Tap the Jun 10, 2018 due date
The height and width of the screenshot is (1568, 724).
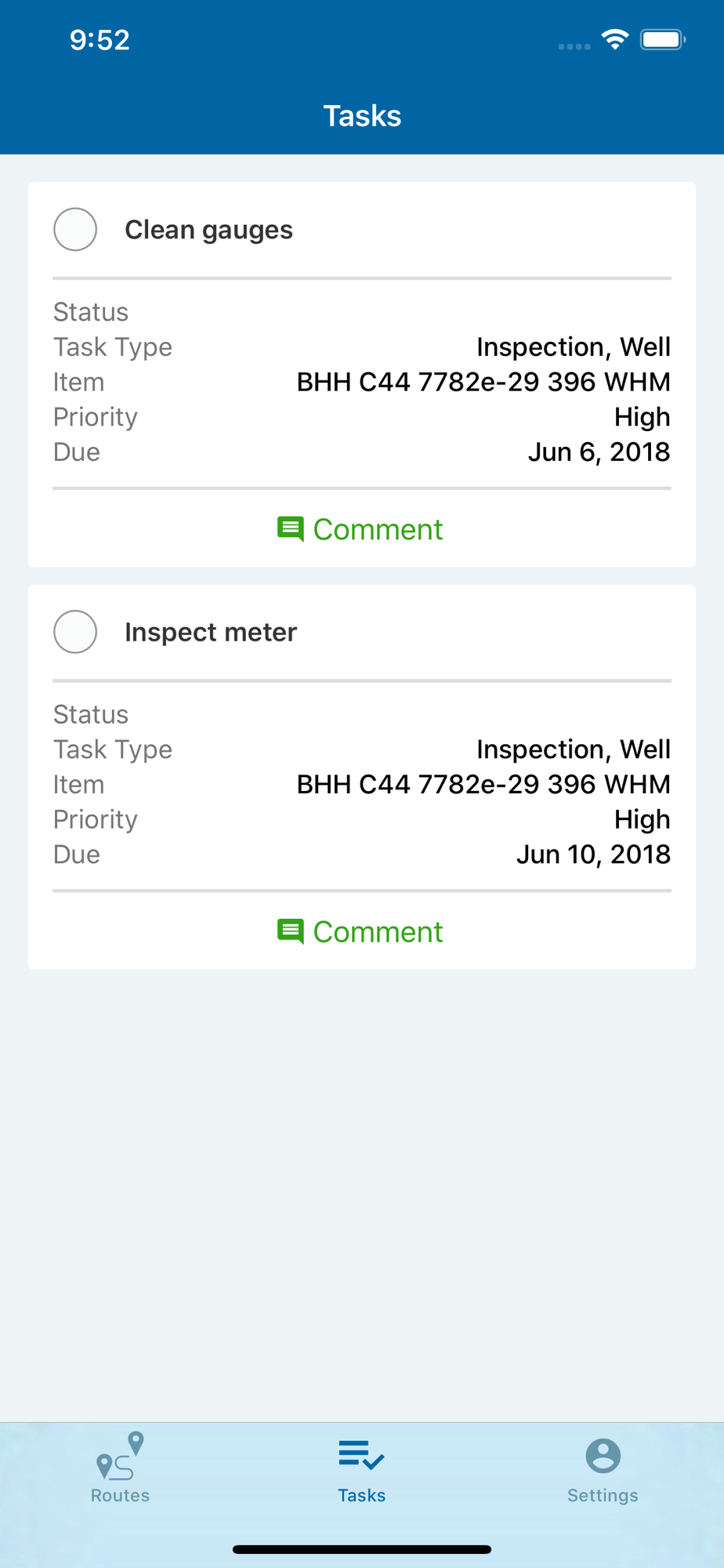click(593, 854)
